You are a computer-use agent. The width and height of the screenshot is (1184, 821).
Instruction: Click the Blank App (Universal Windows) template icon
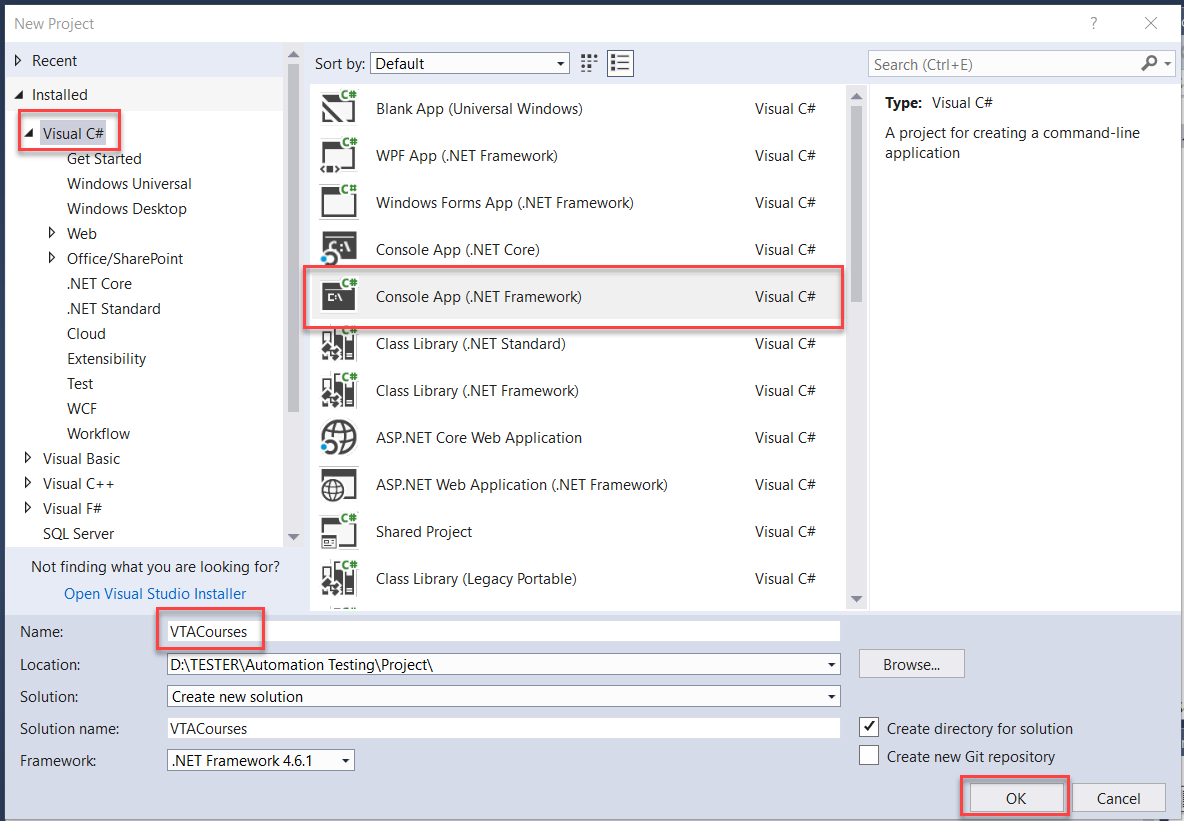click(339, 108)
